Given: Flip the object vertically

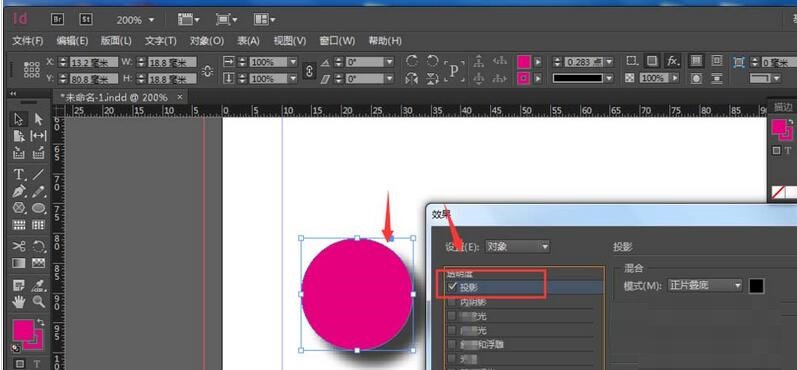Looking at the screenshot, I should click(x=432, y=79).
